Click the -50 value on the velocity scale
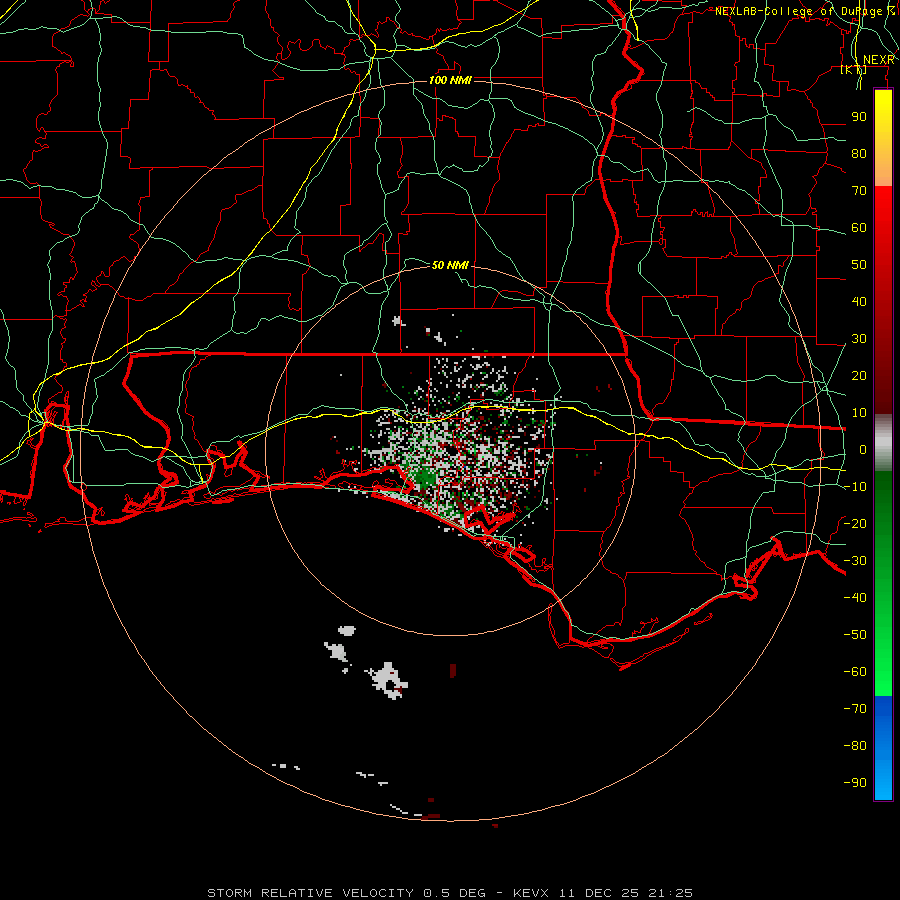900x900 pixels. tap(855, 635)
